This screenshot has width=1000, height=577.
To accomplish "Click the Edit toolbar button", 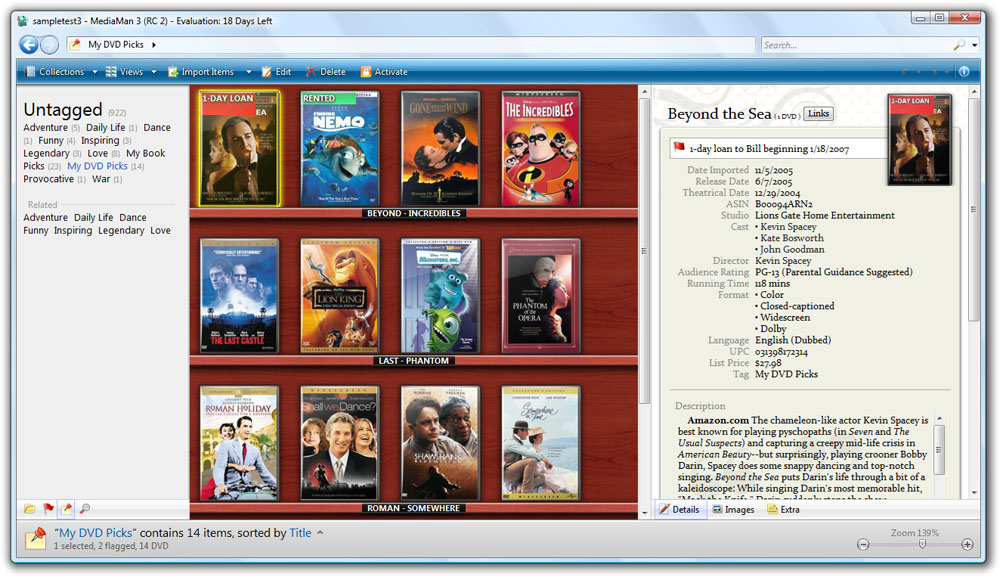I will click(x=277, y=72).
